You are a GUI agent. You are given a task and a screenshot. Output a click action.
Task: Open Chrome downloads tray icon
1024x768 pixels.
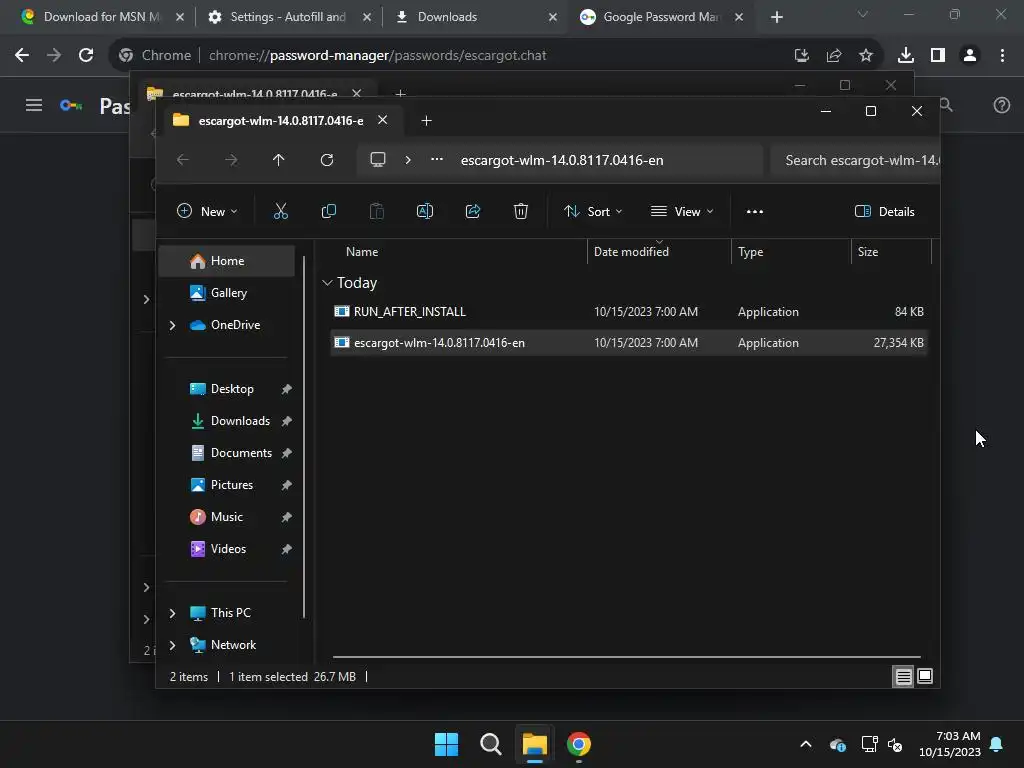point(905,56)
